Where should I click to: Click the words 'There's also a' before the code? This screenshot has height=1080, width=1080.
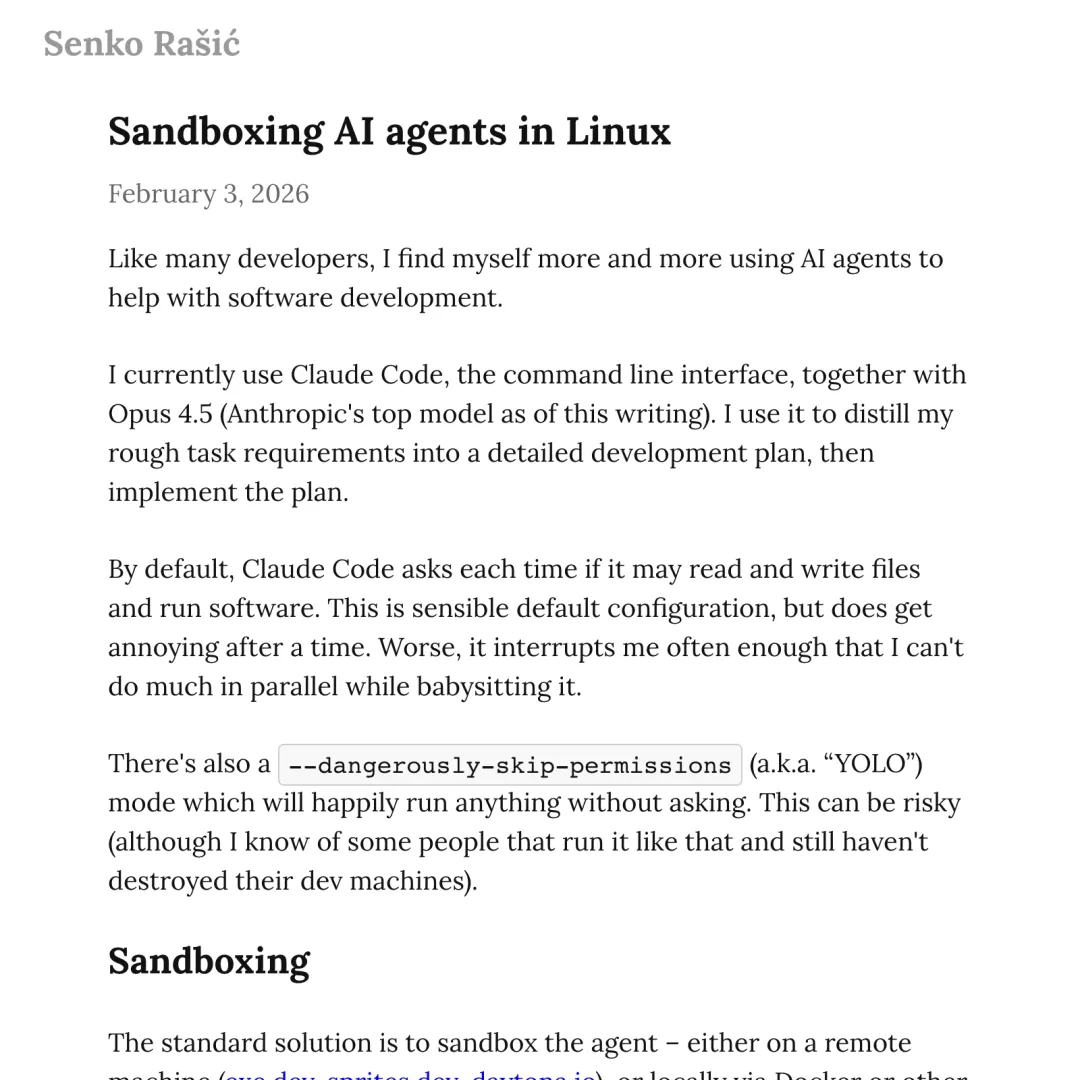click(x=189, y=764)
